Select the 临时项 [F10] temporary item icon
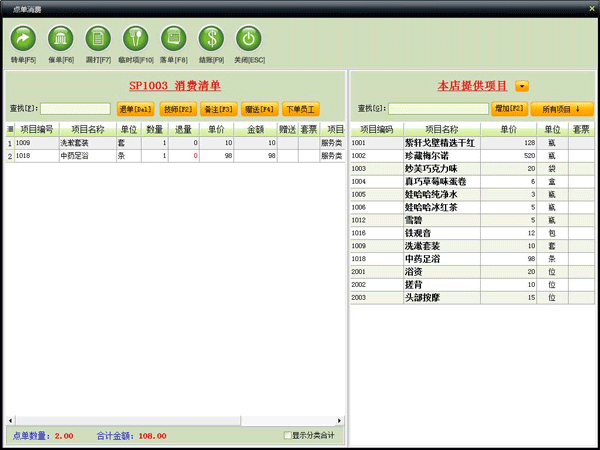This screenshot has width=600, height=450. click(135, 38)
